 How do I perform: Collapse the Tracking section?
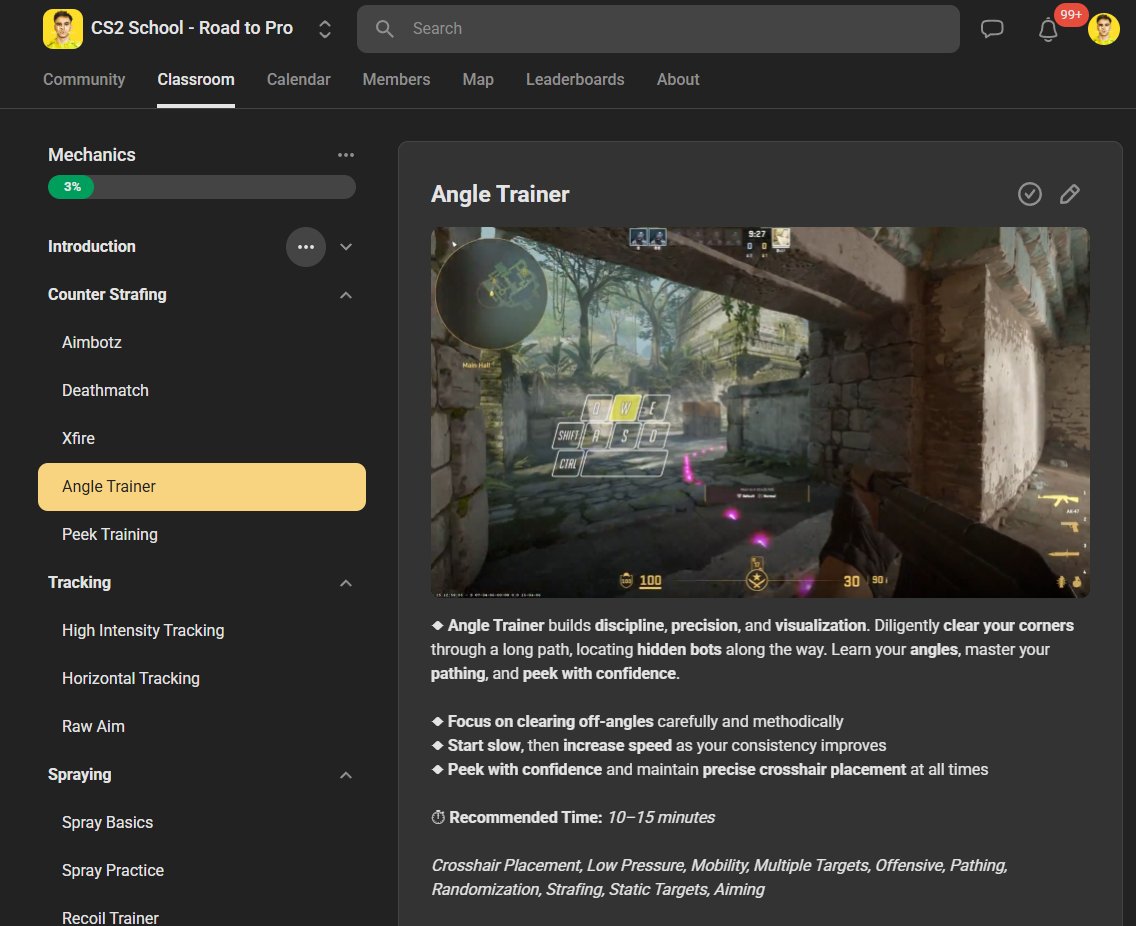coord(346,583)
